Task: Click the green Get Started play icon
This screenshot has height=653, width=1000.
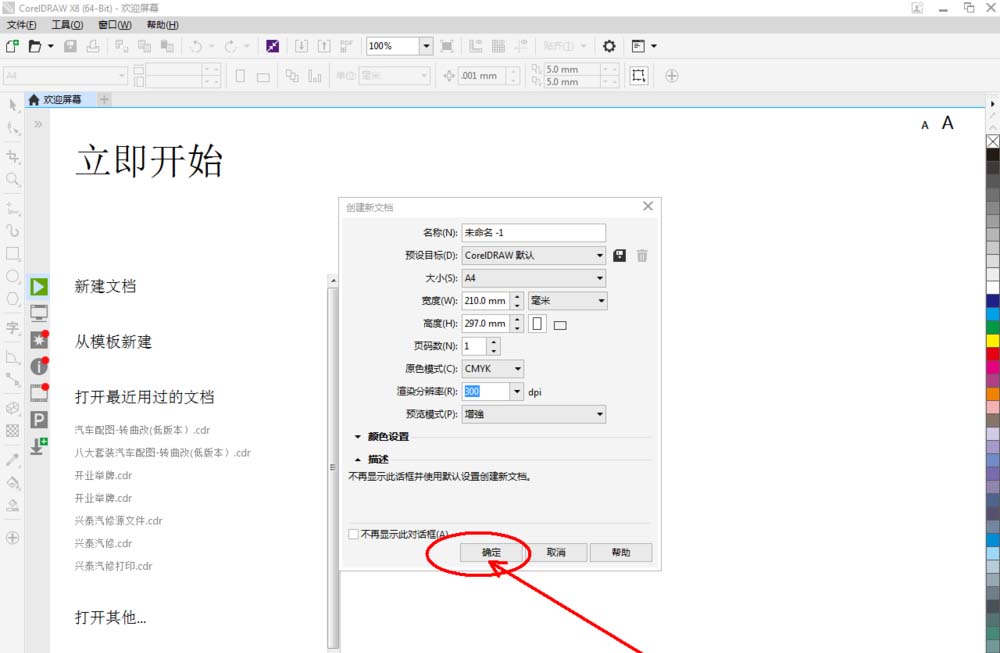Action: click(x=39, y=287)
